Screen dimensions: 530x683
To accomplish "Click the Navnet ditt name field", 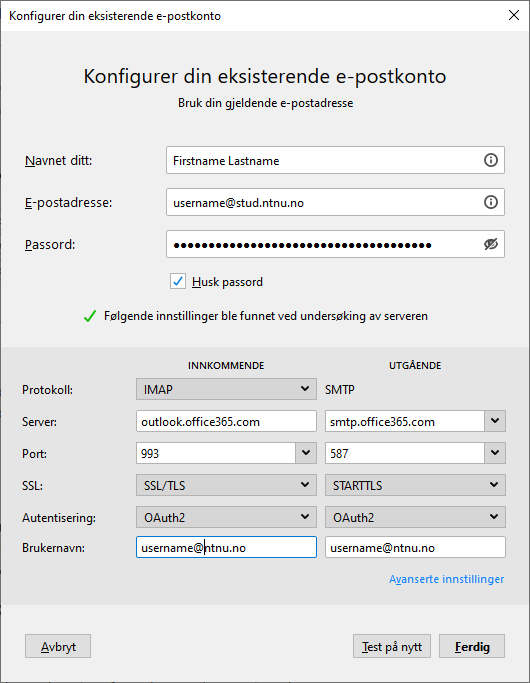I will point(335,160).
